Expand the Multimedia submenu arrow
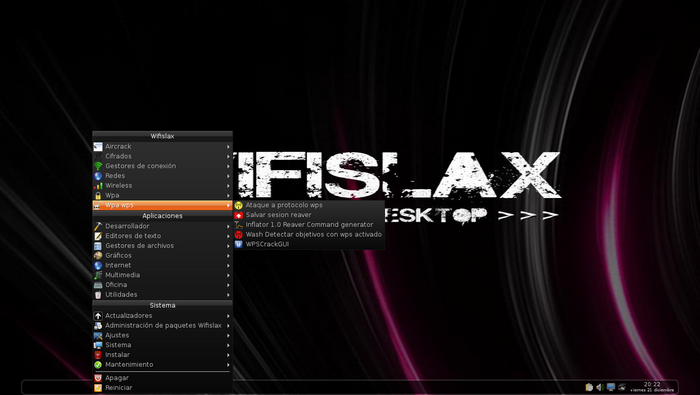 click(228, 275)
